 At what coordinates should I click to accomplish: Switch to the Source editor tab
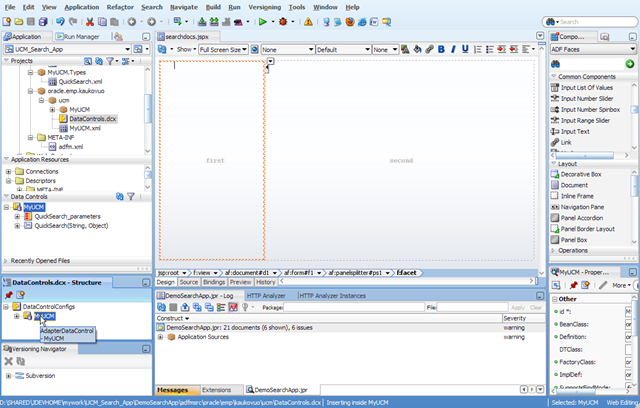[189, 282]
